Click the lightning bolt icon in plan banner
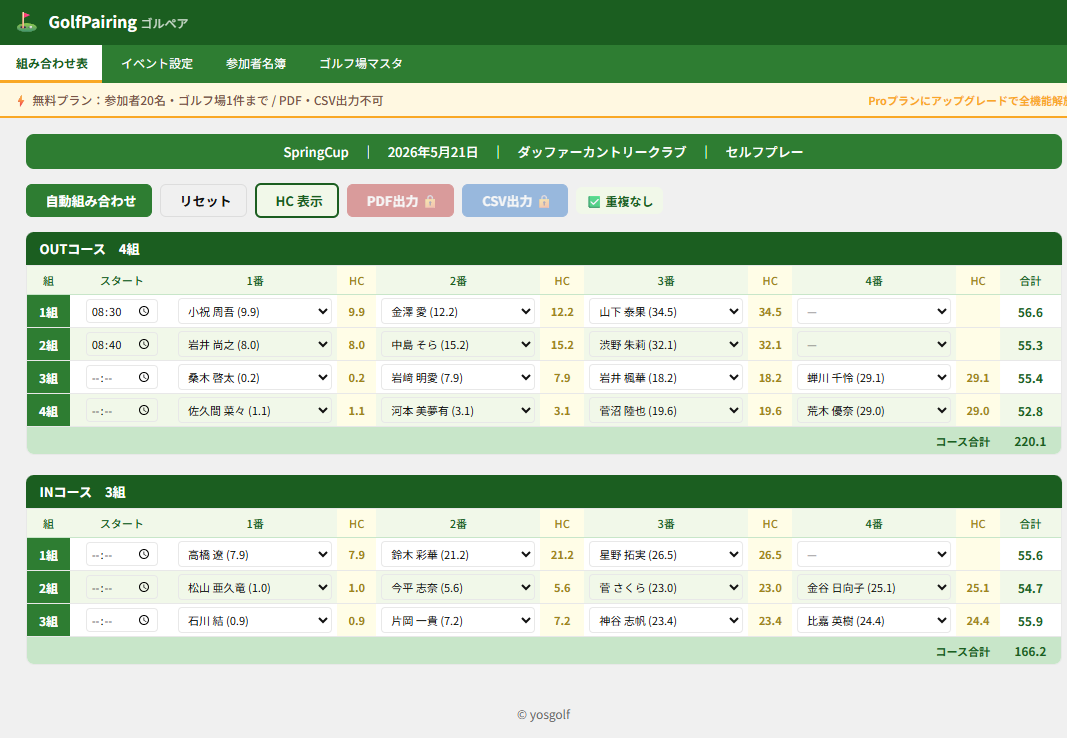This screenshot has height=738, width=1067. click(21, 101)
